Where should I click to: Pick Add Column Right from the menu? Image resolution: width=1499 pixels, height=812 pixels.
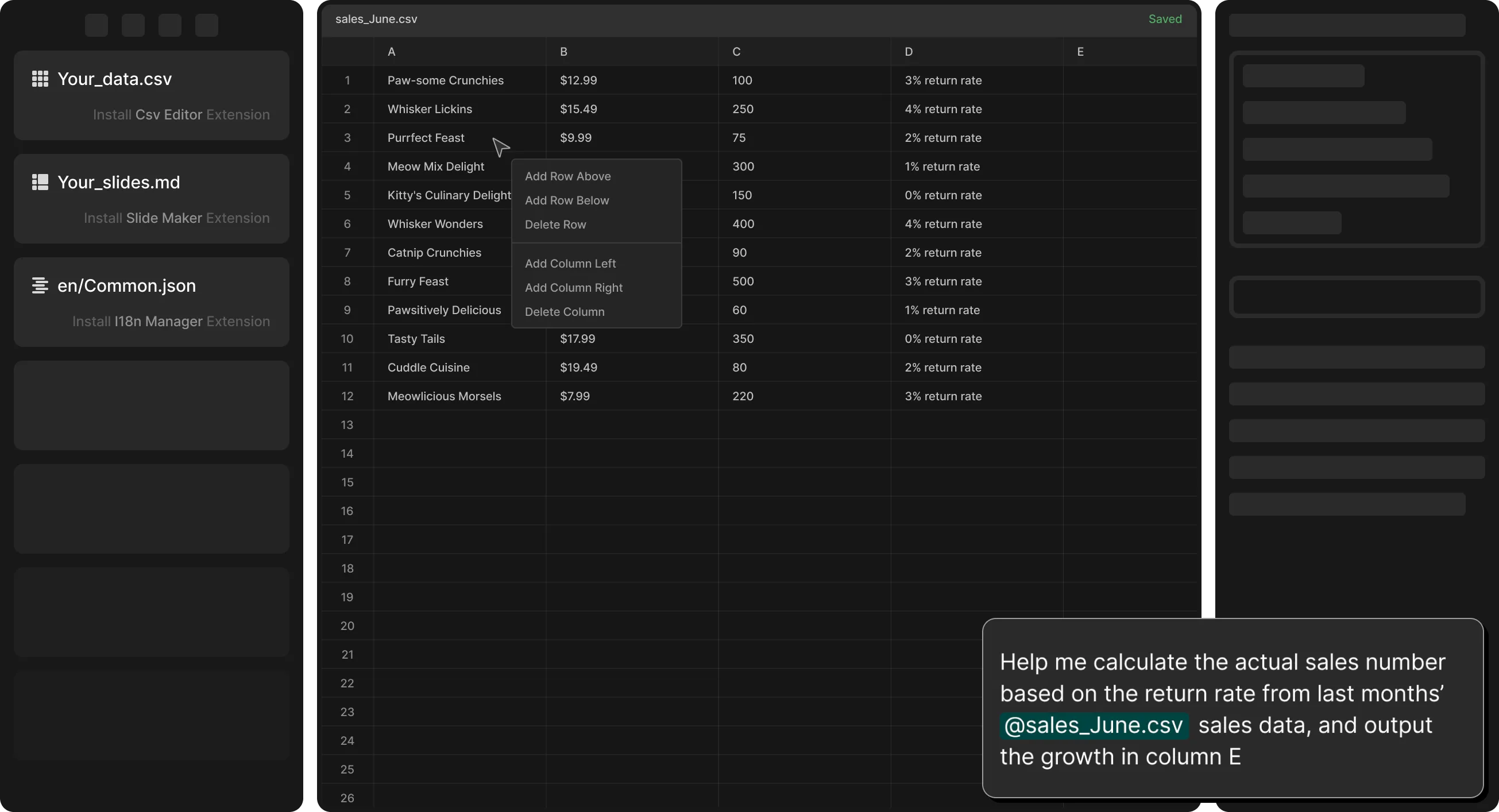[574, 287]
